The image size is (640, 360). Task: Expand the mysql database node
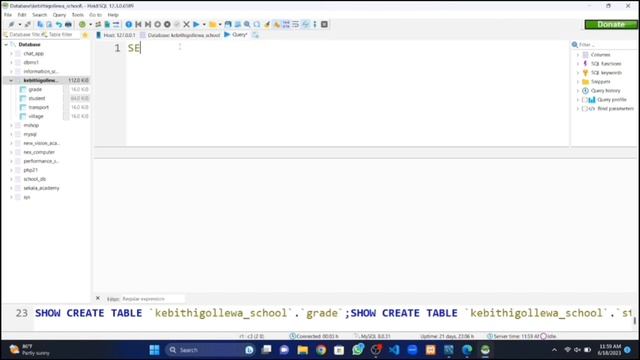click(11, 134)
